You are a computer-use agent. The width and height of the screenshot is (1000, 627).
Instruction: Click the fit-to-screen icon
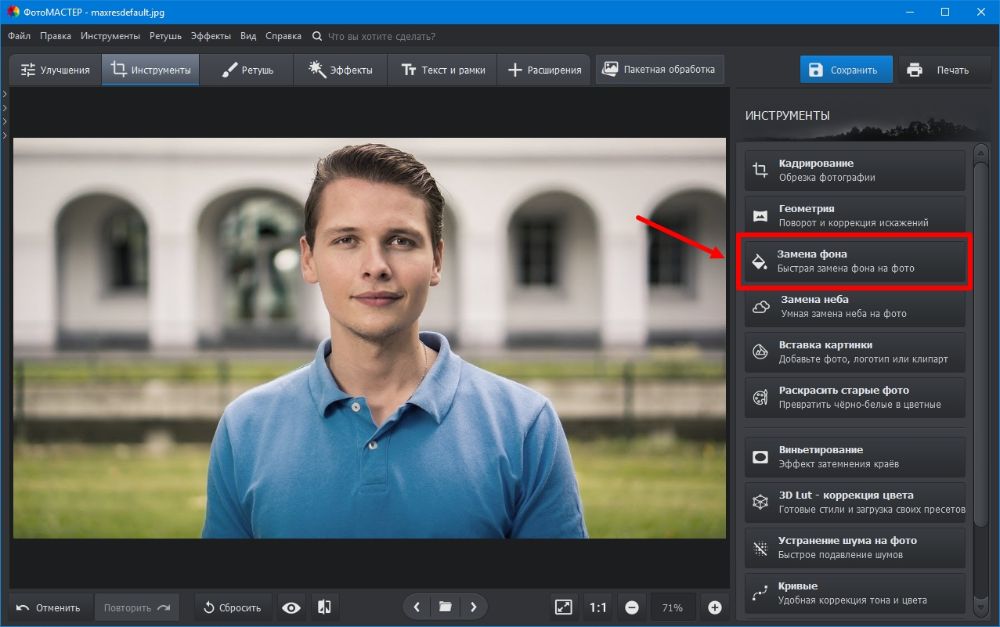coord(564,607)
